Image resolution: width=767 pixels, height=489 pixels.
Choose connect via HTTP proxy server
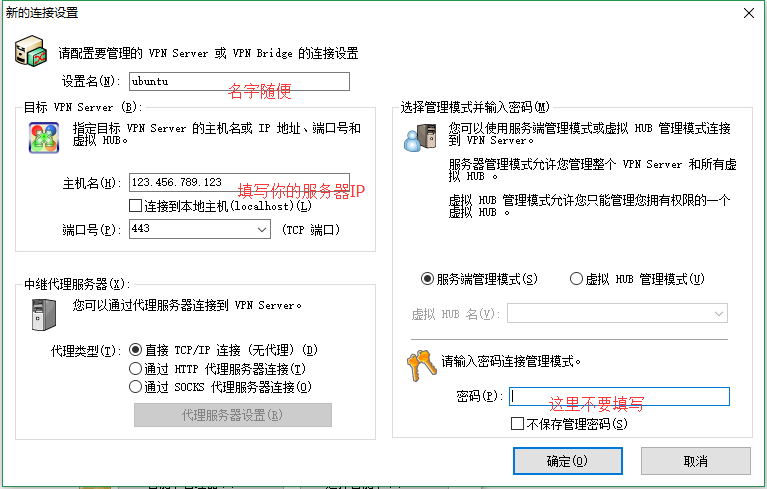click(x=136, y=369)
